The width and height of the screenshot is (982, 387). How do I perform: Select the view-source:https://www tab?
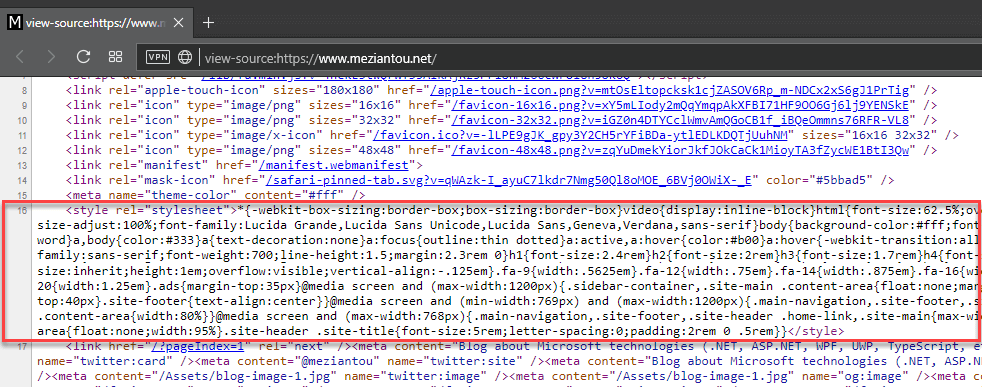click(x=96, y=23)
